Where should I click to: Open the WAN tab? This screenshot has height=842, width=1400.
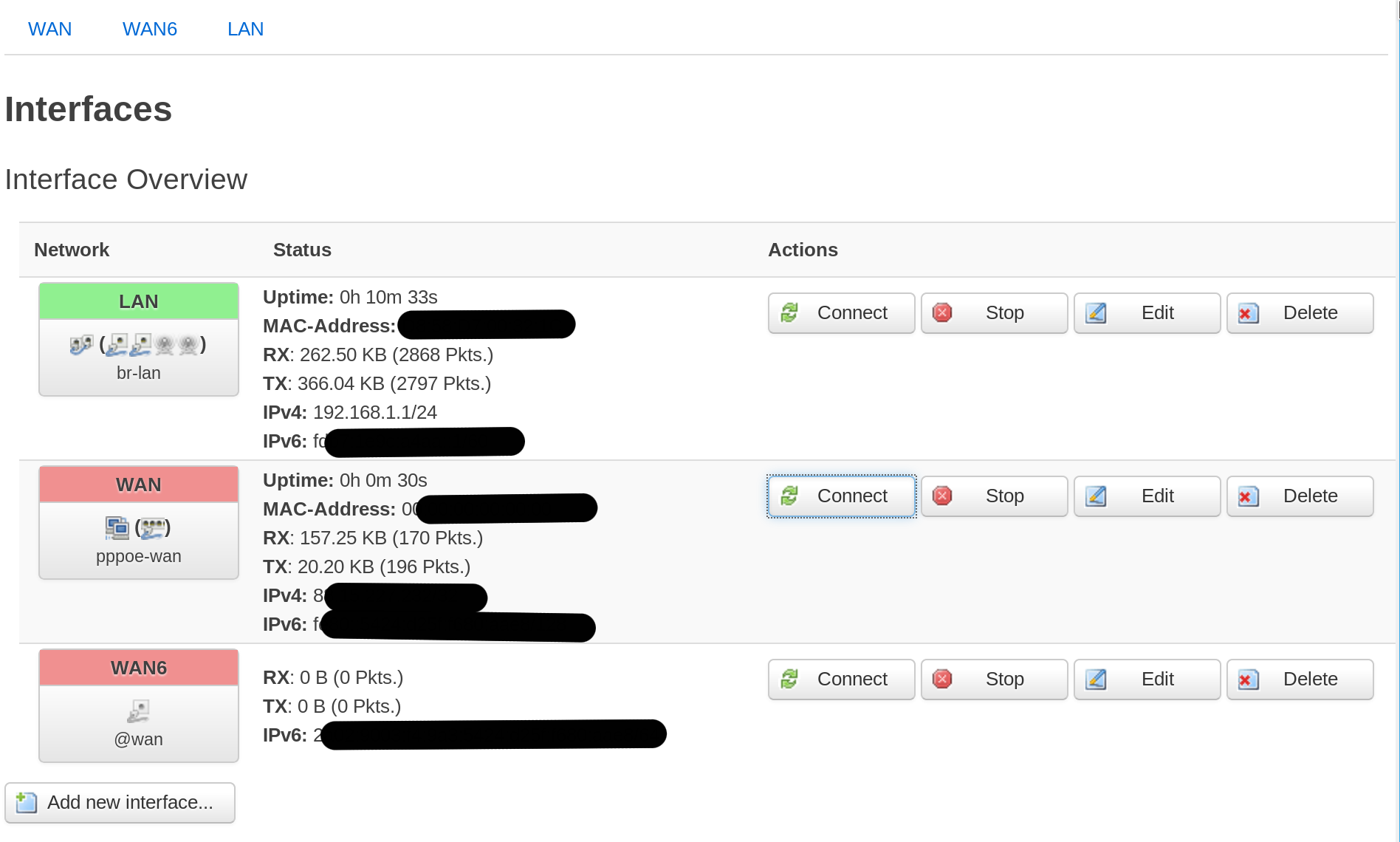coord(49,29)
